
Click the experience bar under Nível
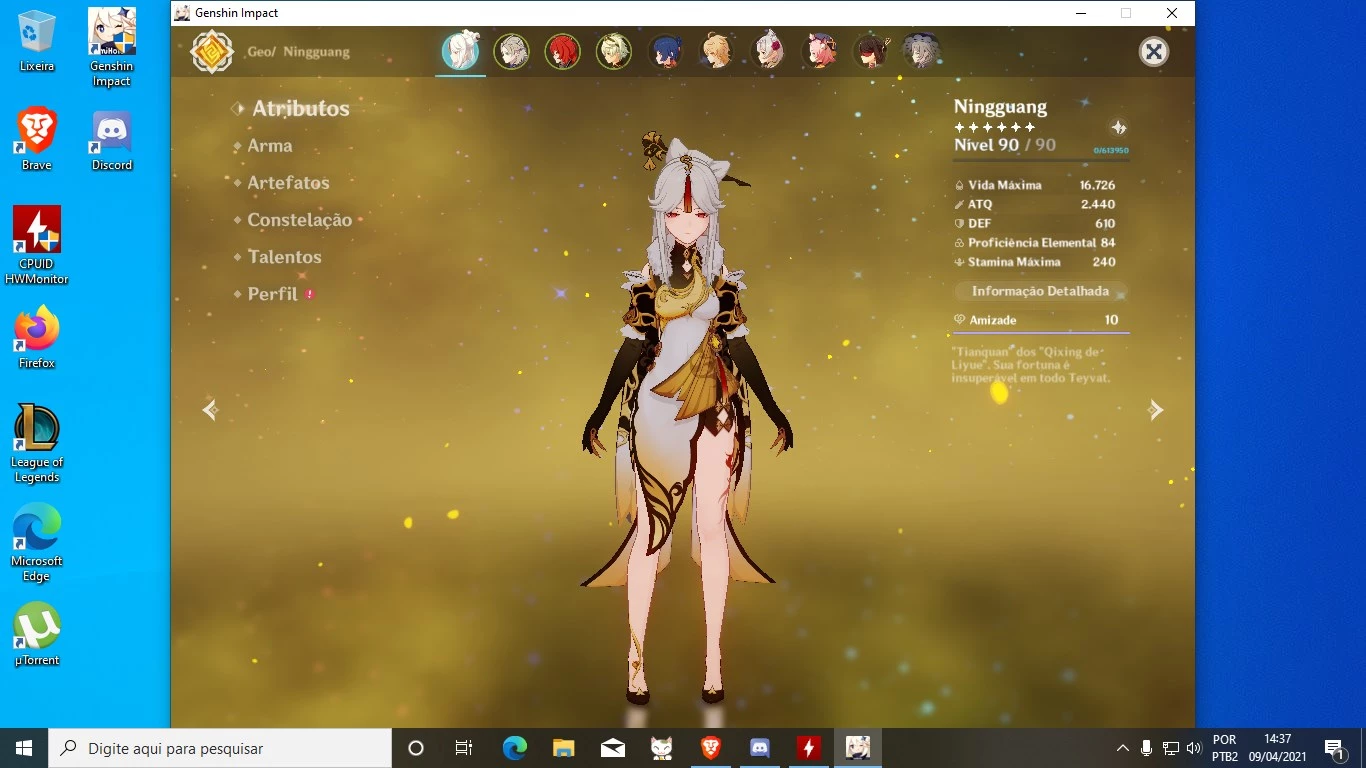(1041, 159)
